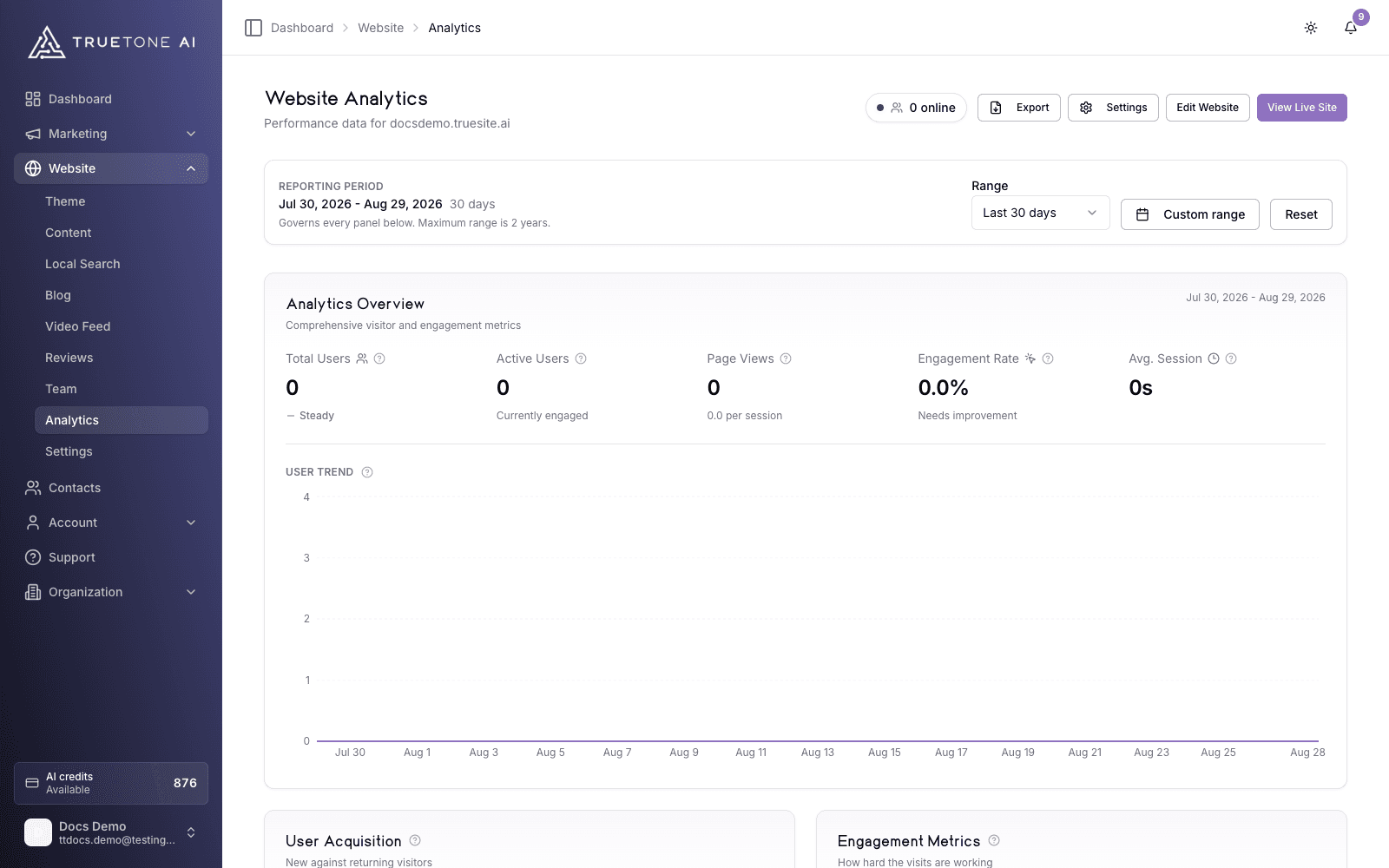Click the User Trend chart line
1389x868 pixels.
coord(818,741)
